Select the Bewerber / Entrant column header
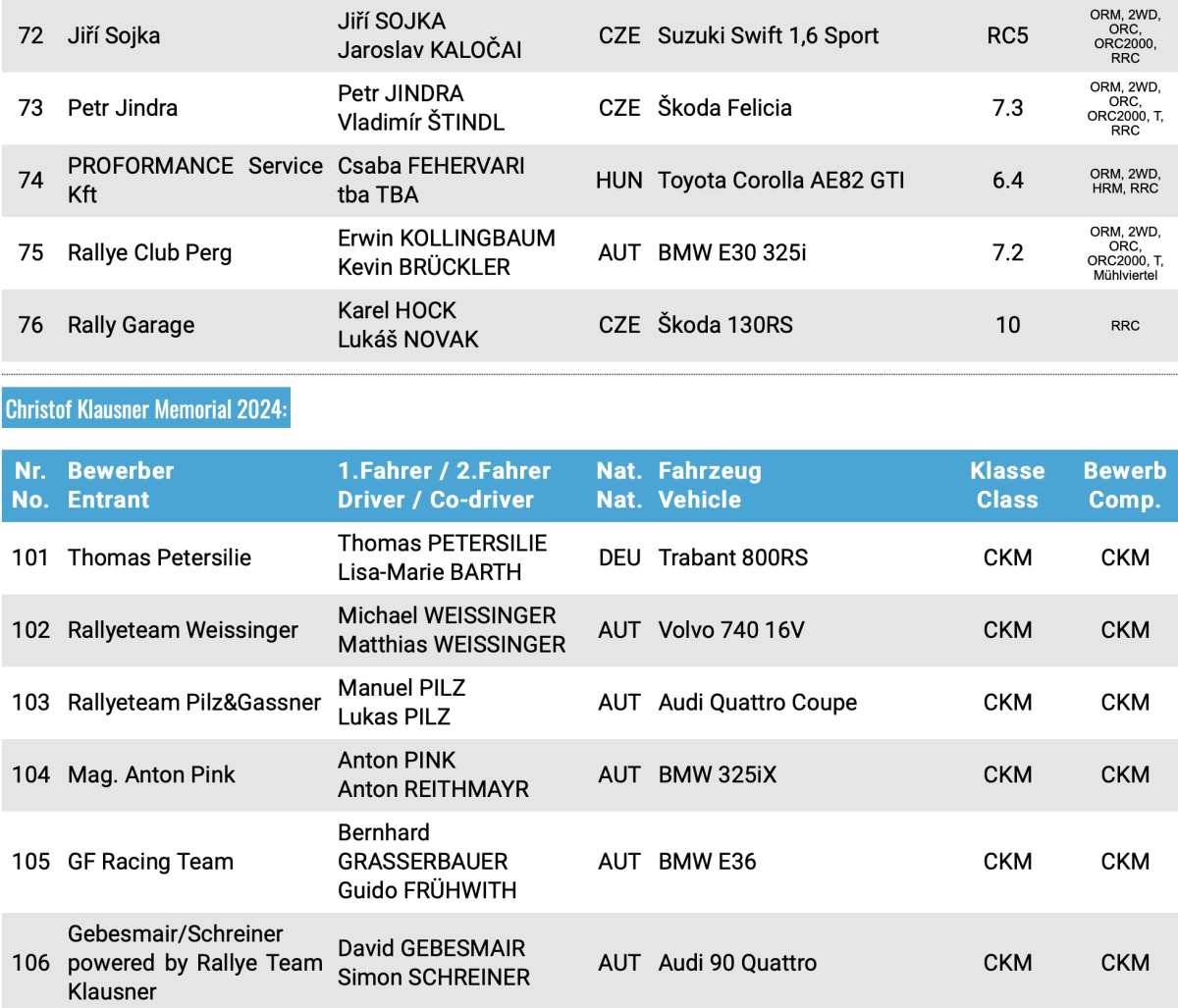 120,485
